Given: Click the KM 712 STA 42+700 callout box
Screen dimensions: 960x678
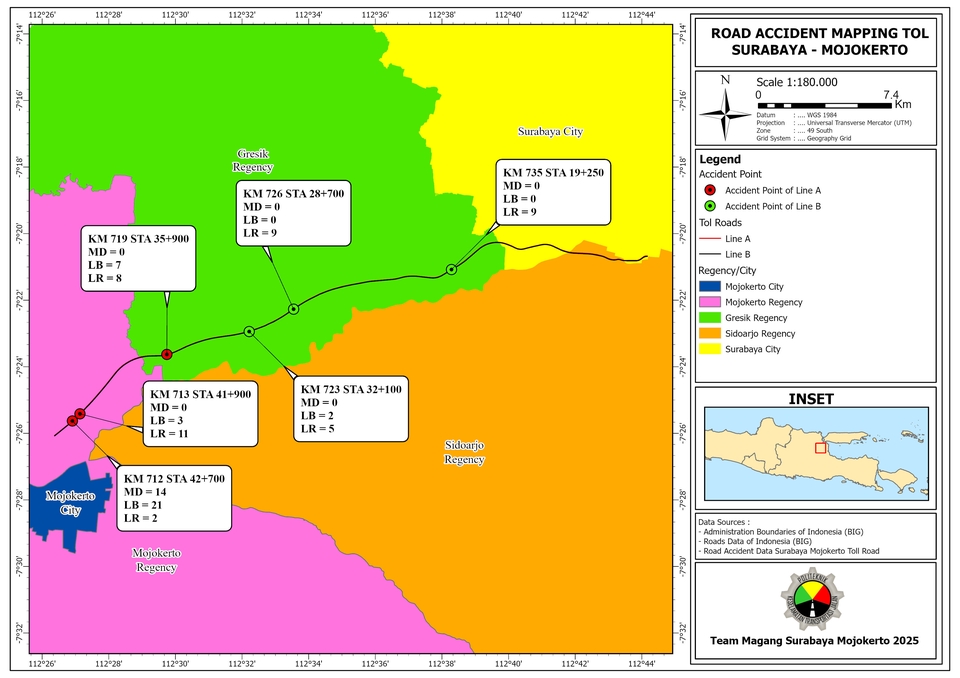Looking at the screenshot, I should [174, 498].
